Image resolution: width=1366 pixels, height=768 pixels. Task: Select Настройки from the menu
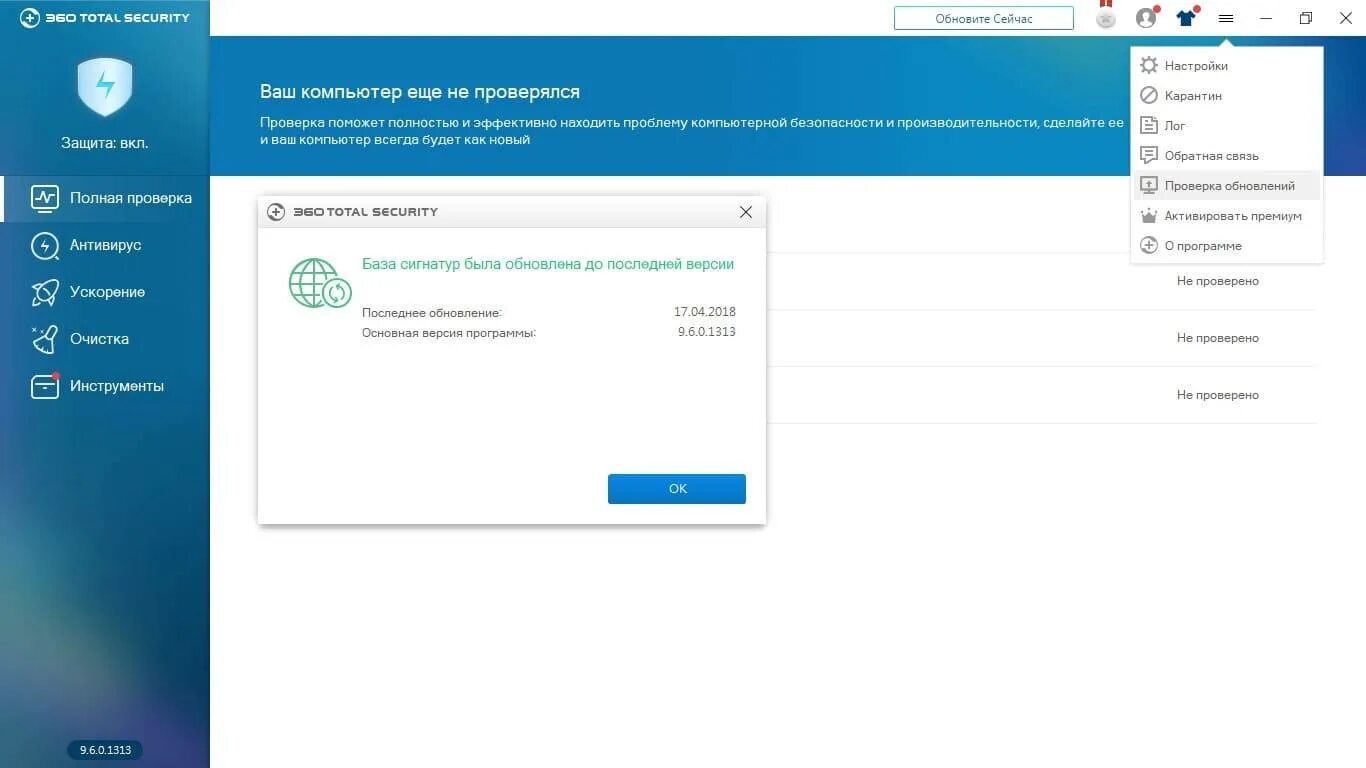[x=1227, y=66]
